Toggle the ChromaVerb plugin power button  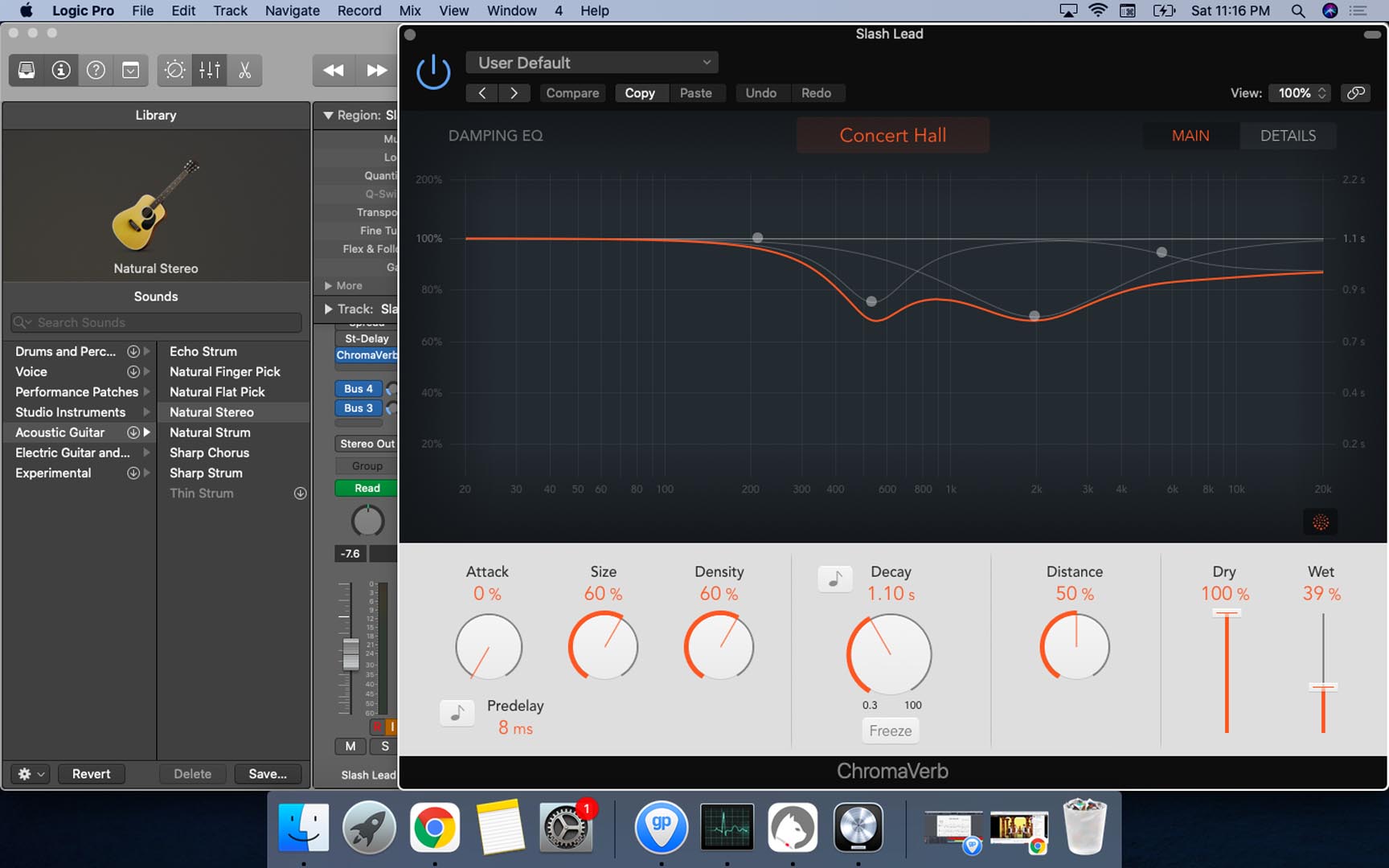click(x=433, y=72)
